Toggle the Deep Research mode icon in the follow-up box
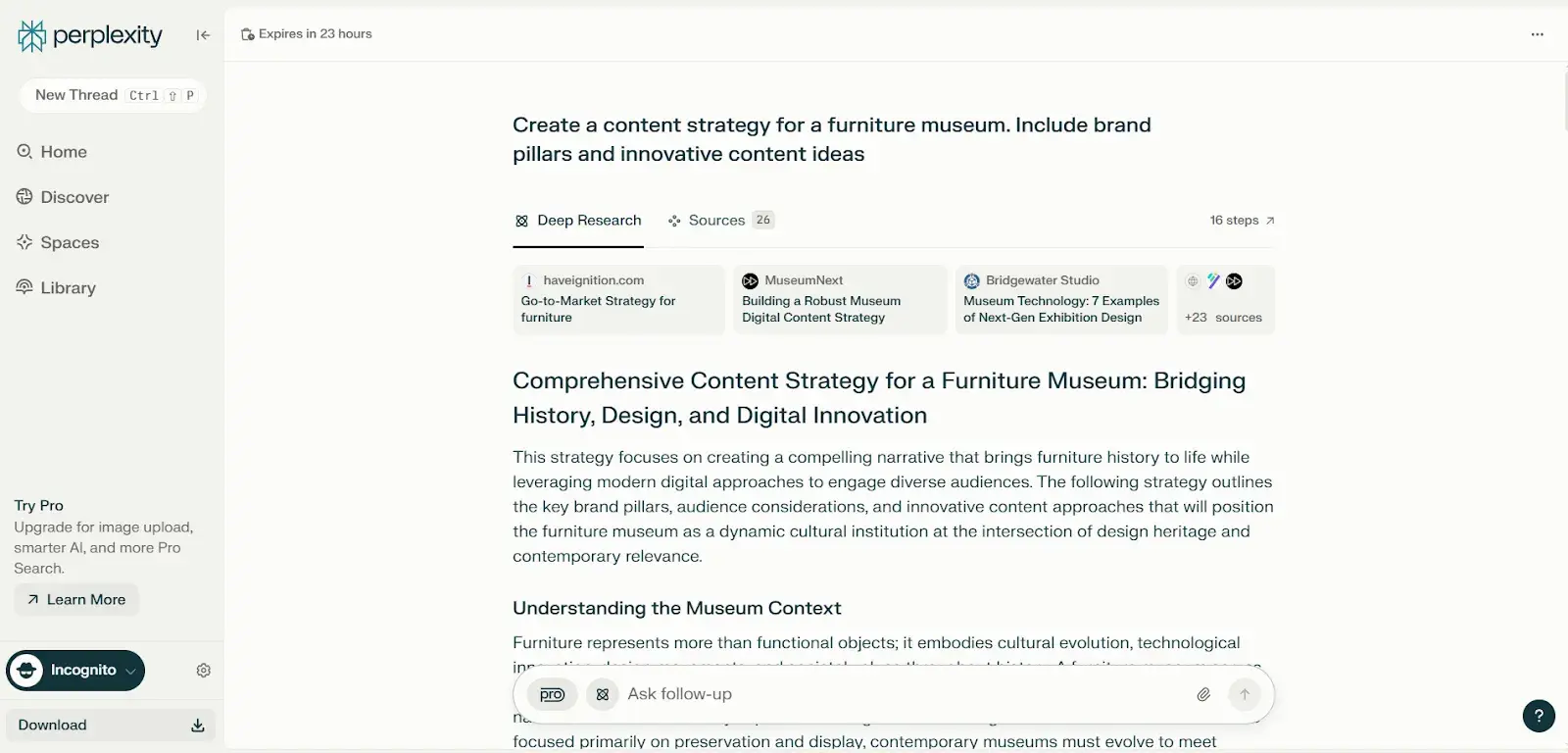The image size is (1568, 753). click(x=603, y=694)
